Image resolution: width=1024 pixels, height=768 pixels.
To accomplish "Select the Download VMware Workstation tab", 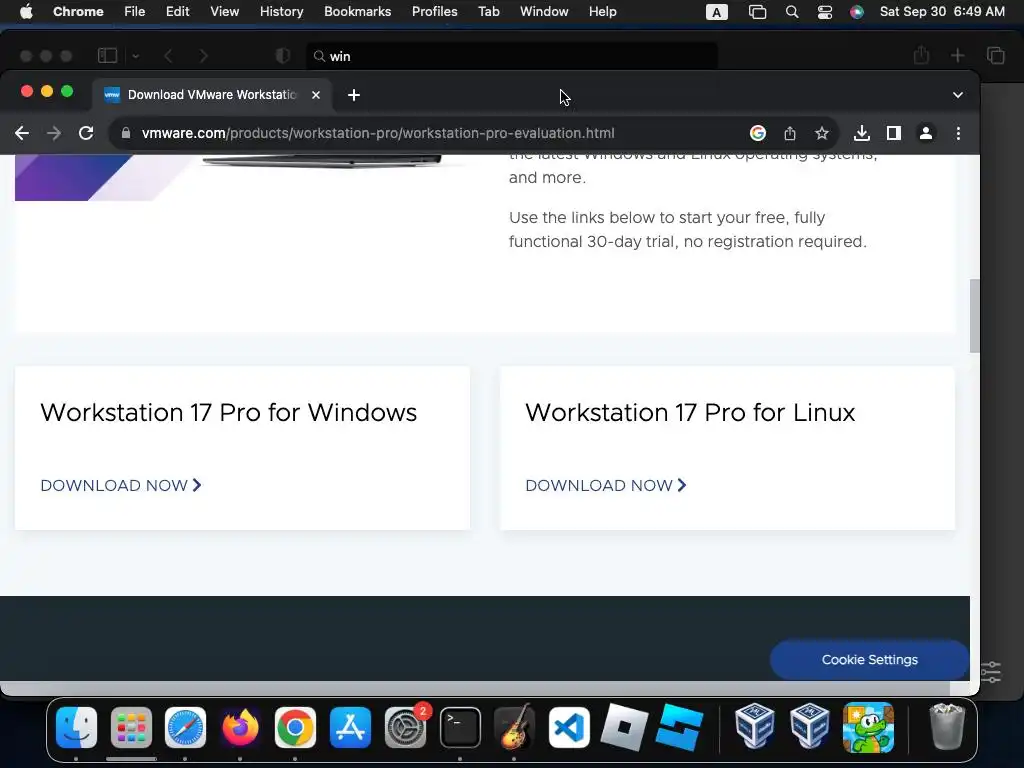I will tap(212, 95).
